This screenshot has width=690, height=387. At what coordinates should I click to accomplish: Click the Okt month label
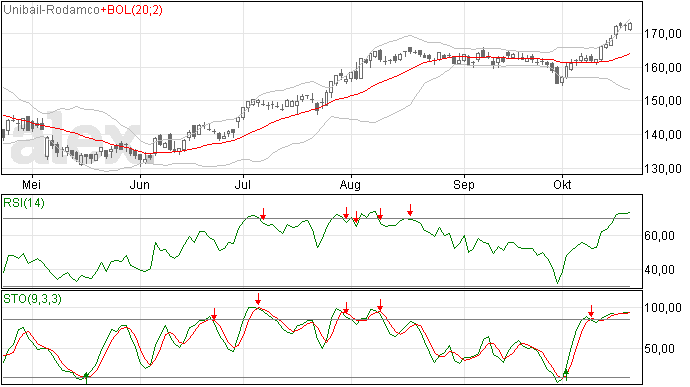[562, 184]
